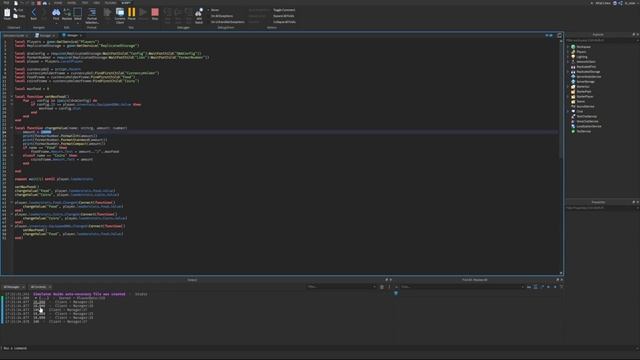The image size is (640, 360).
Task: Click Toggle Comment
Action: (x=284, y=10)
